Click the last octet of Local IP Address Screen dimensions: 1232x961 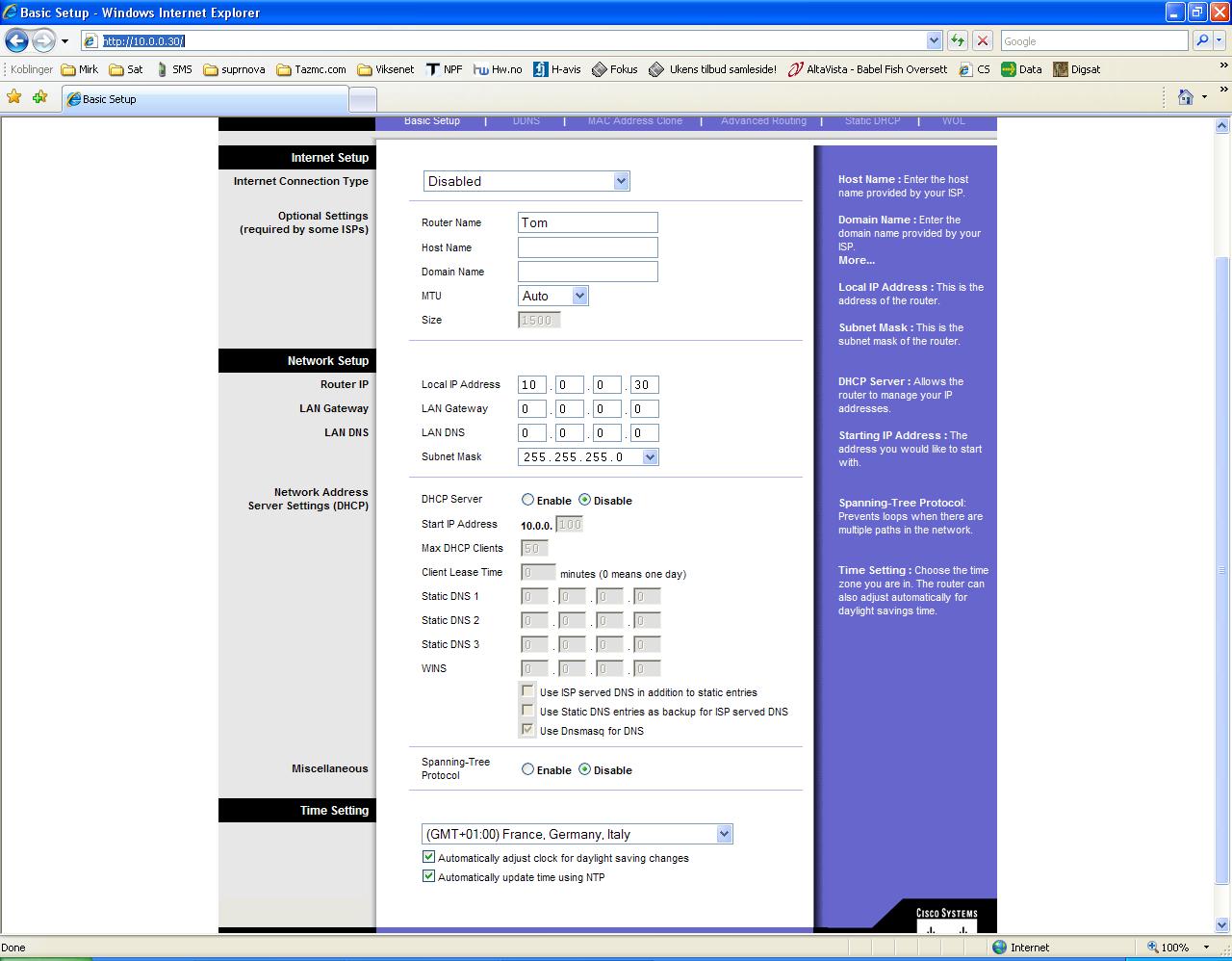pyautogui.click(x=645, y=384)
